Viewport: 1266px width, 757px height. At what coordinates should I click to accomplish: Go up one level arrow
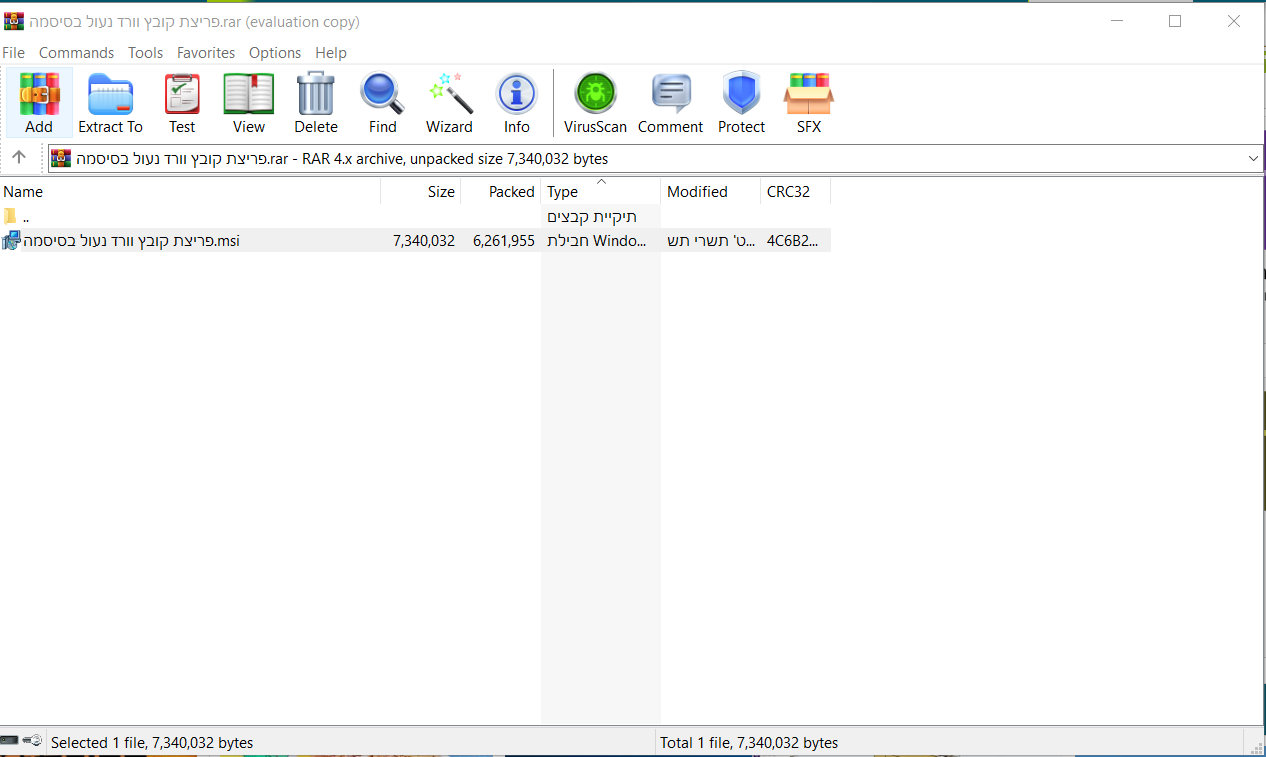click(x=19, y=158)
